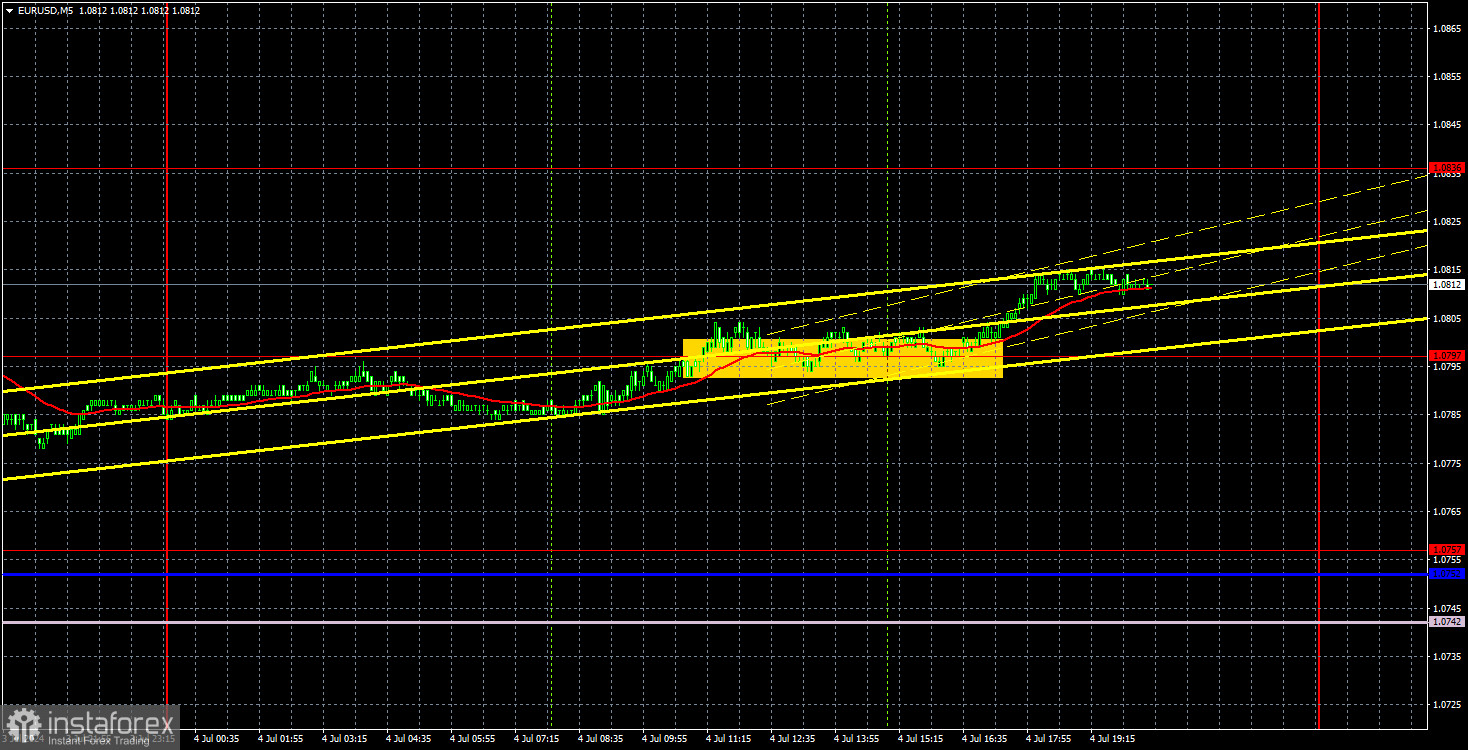The width and height of the screenshot is (1468, 750).
Task: Click the 1.0865 price axis label
Action: [1447, 29]
